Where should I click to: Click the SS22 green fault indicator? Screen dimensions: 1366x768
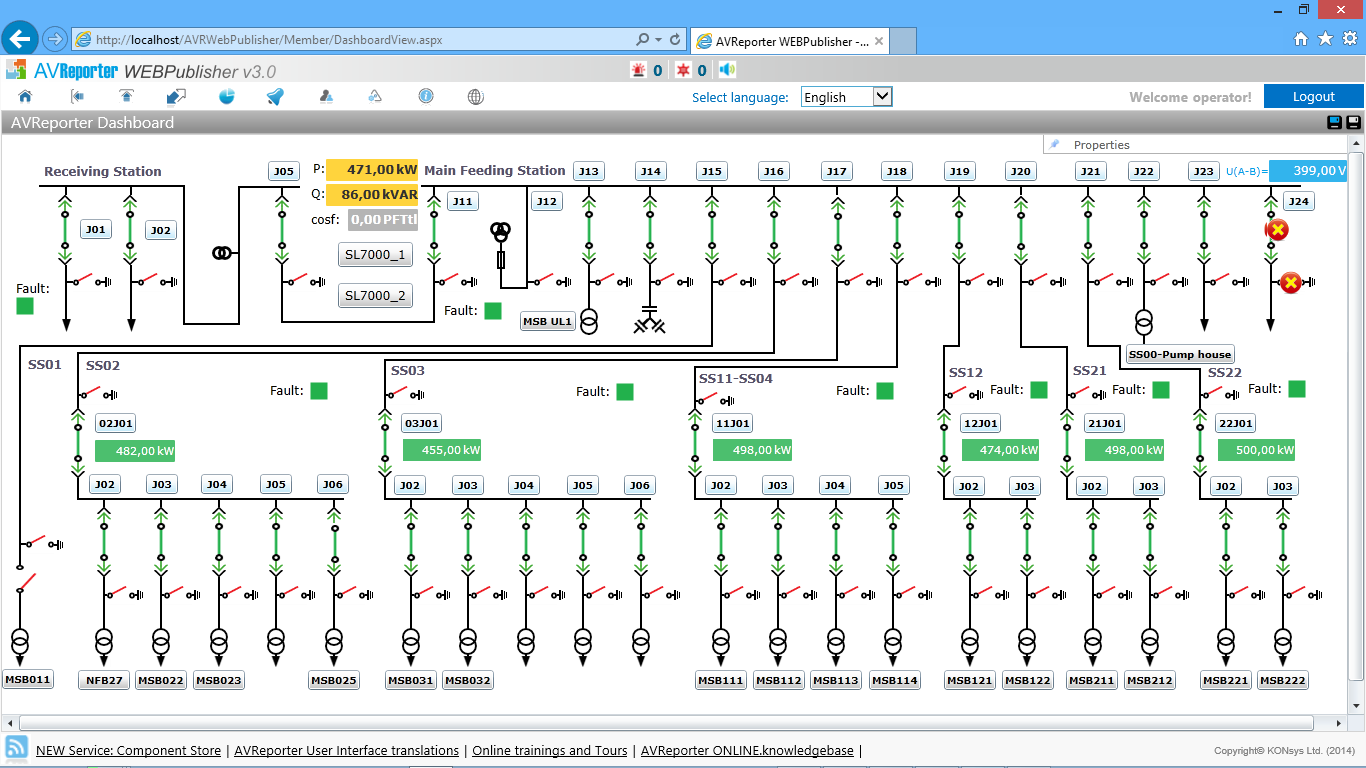click(1297, 389)
